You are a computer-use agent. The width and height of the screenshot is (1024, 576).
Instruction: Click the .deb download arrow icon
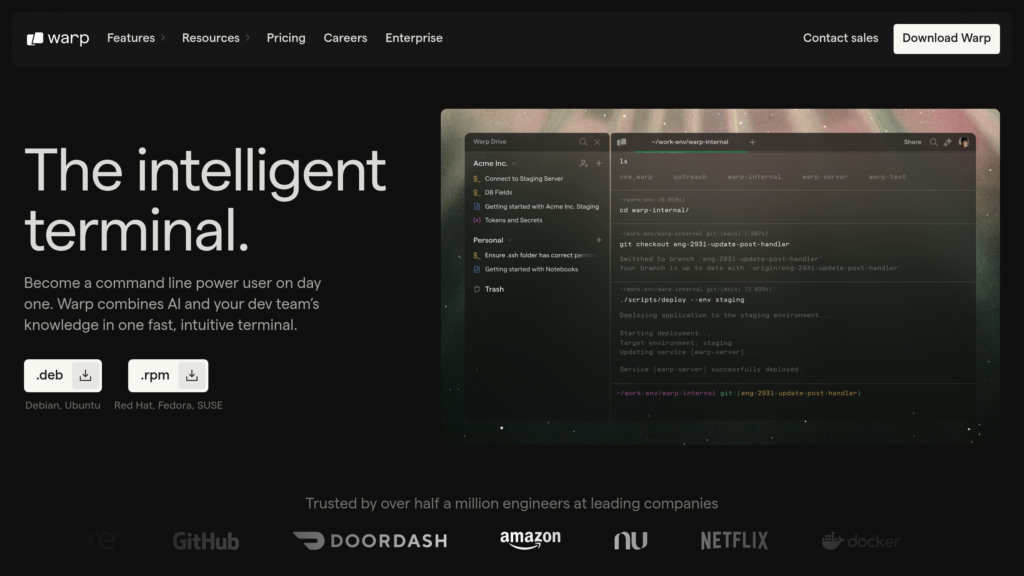[x=86, y=376]
